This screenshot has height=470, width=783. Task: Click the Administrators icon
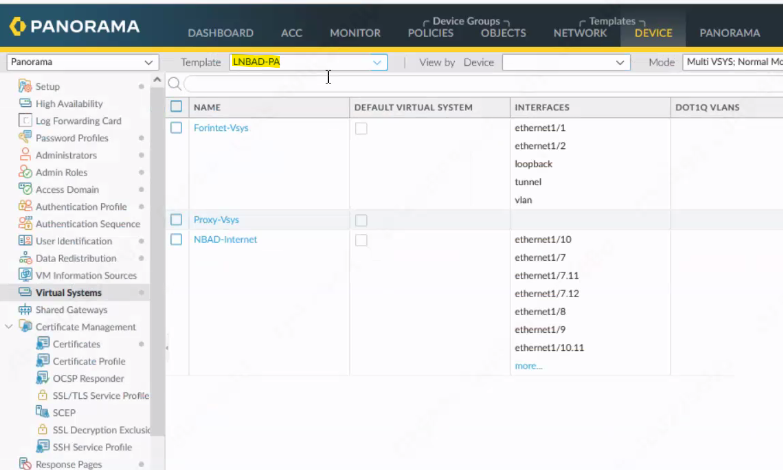(x=26, y=155)
